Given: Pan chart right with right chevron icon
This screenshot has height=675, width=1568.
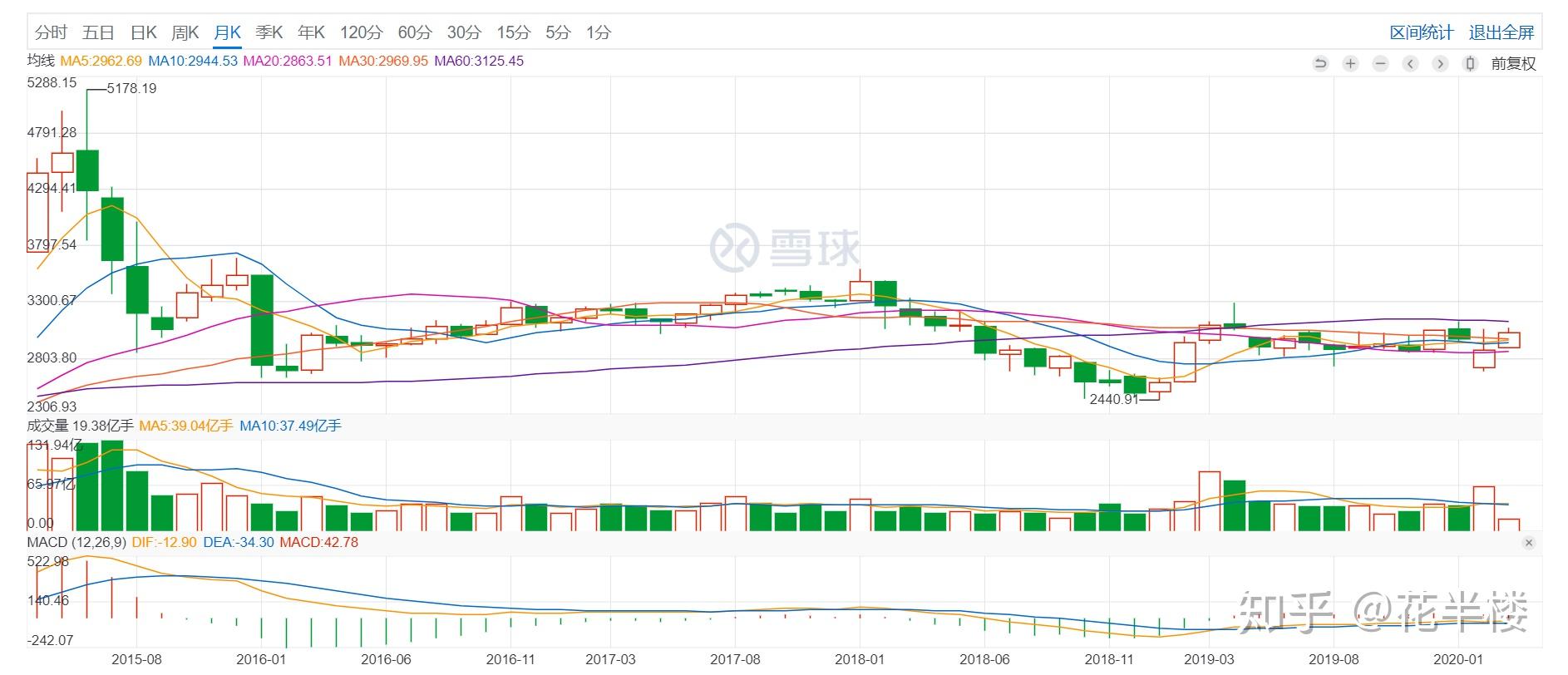Looking at the screenshot, I should (x=1440, y=63).
